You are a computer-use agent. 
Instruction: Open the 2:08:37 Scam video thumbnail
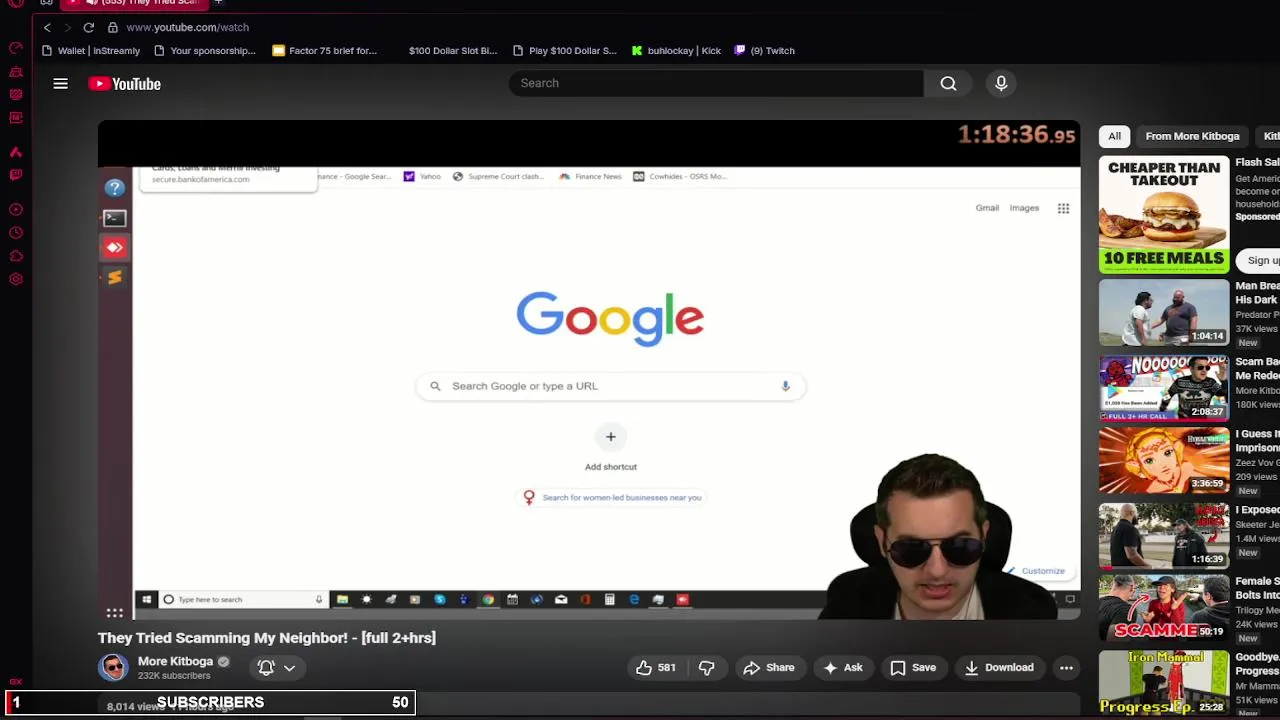(x=1164, y=387)
